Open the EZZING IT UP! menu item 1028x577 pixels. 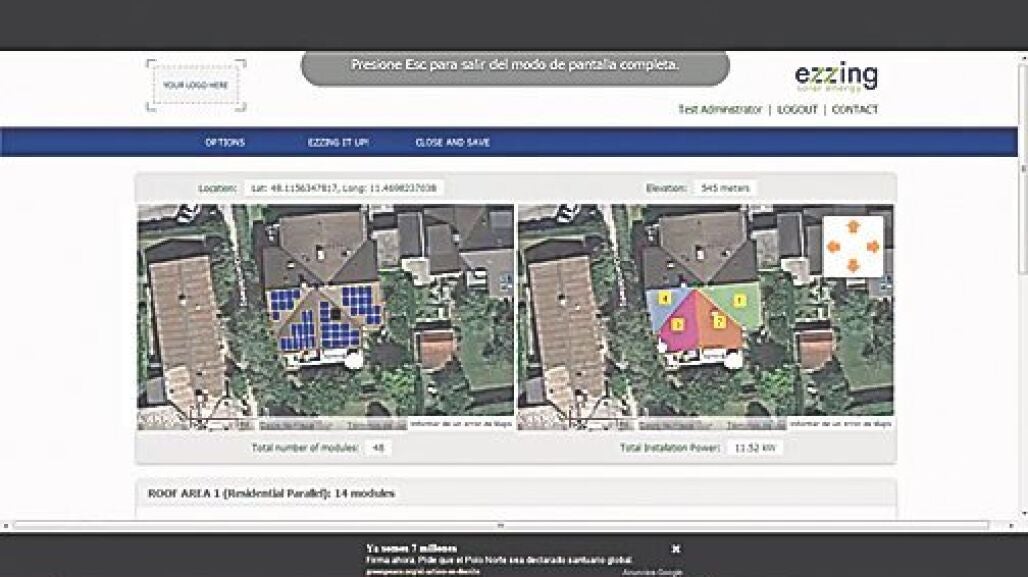click(338, 143)
